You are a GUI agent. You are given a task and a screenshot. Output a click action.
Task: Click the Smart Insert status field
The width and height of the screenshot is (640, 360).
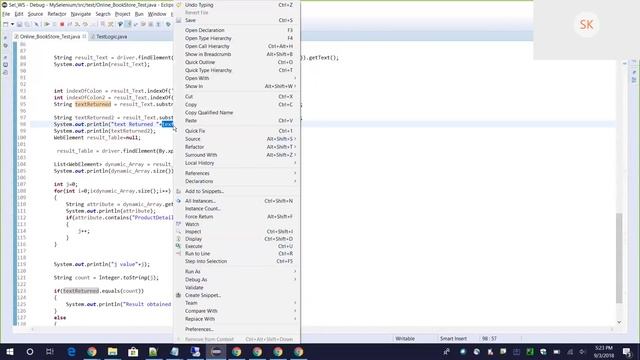tap(453, 338)
